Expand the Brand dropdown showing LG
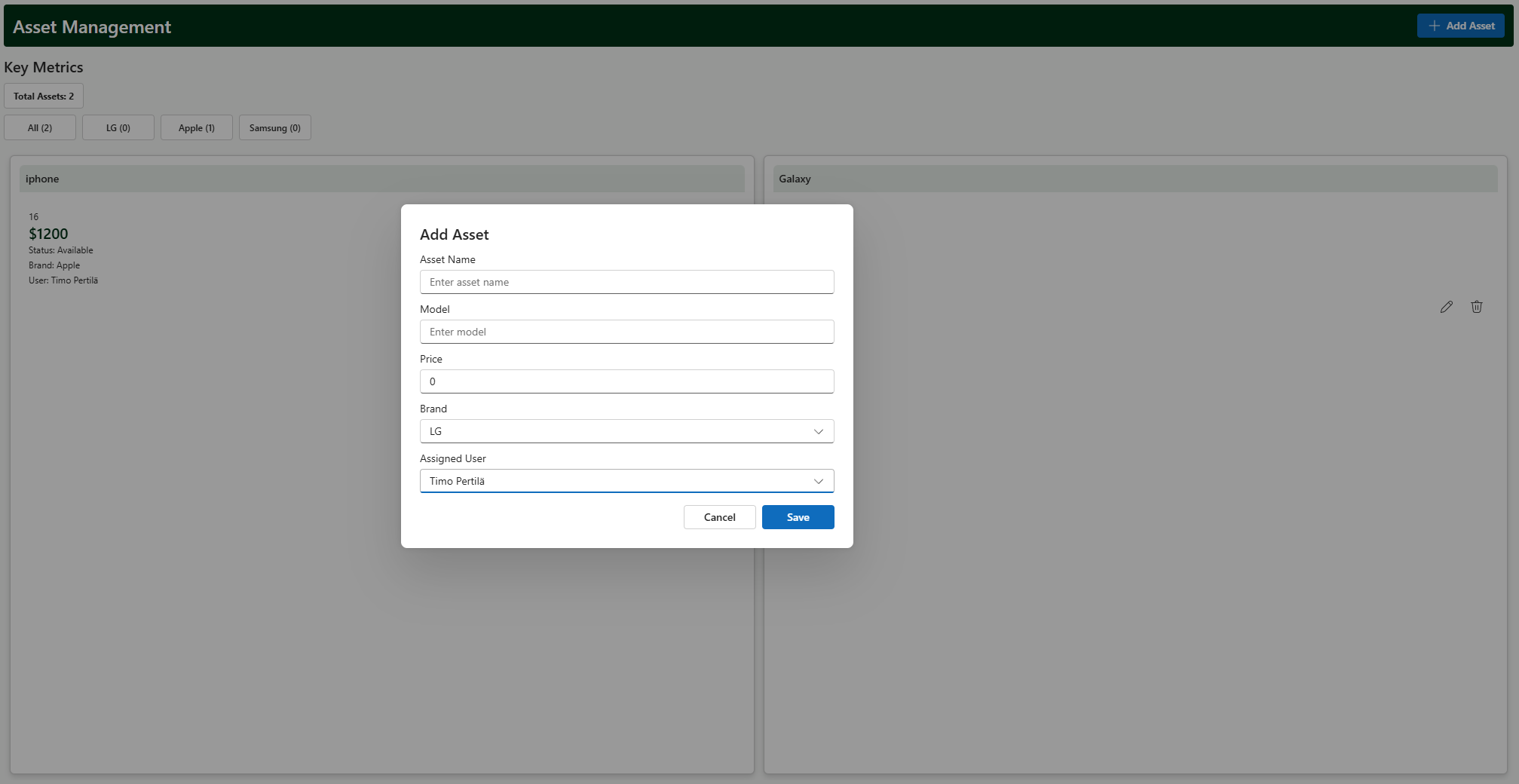 click(626, 431)
